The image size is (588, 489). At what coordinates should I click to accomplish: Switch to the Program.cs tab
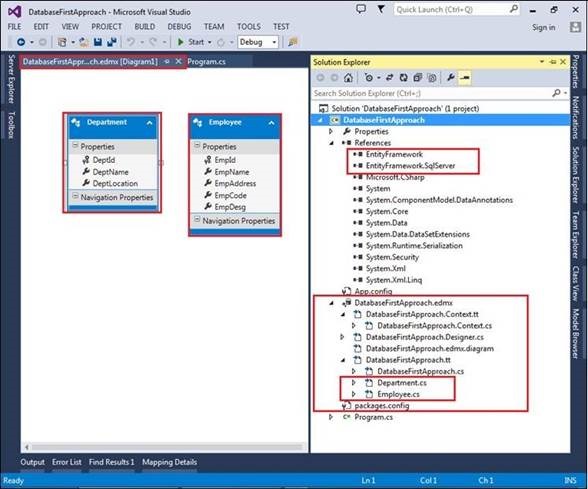(x=206, y=62)
